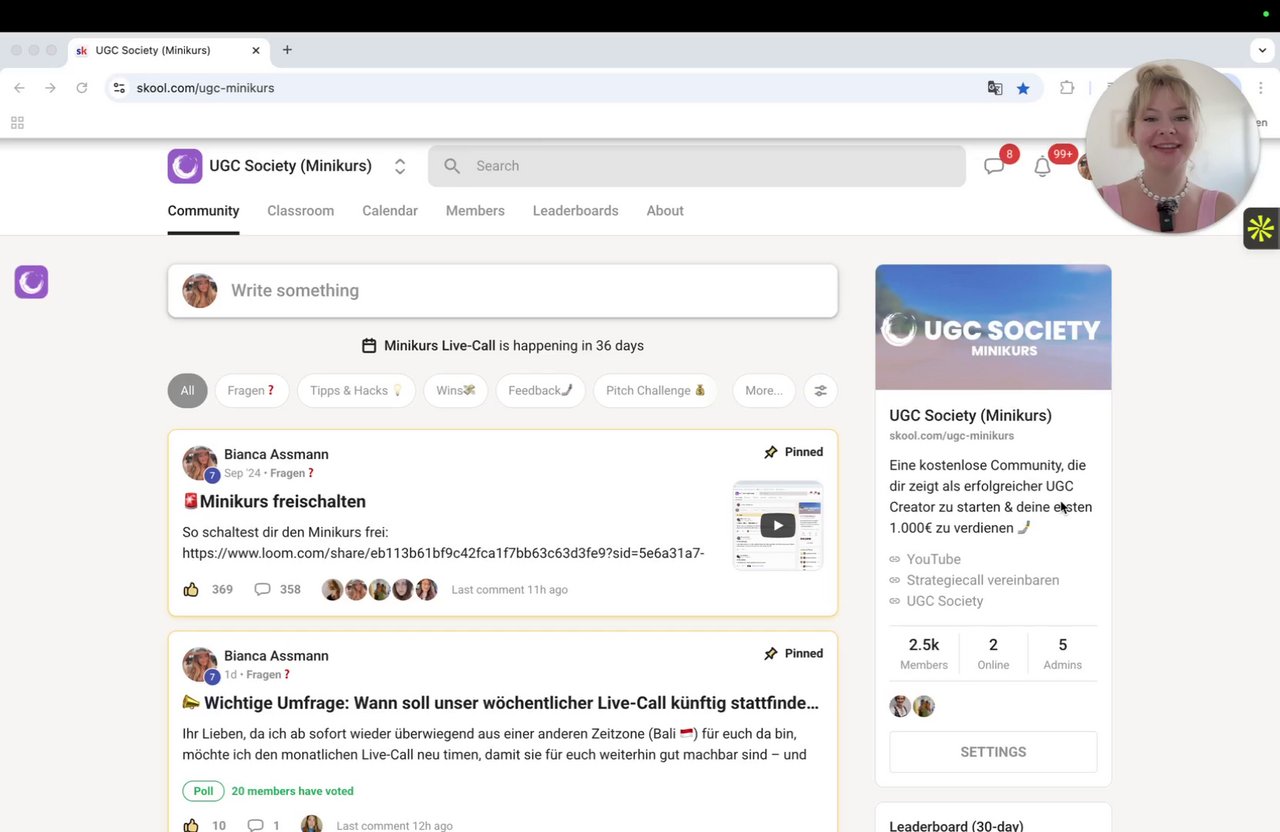
Task: Click the green asterisk extension icon at right edge
Action: point(1261,229)
